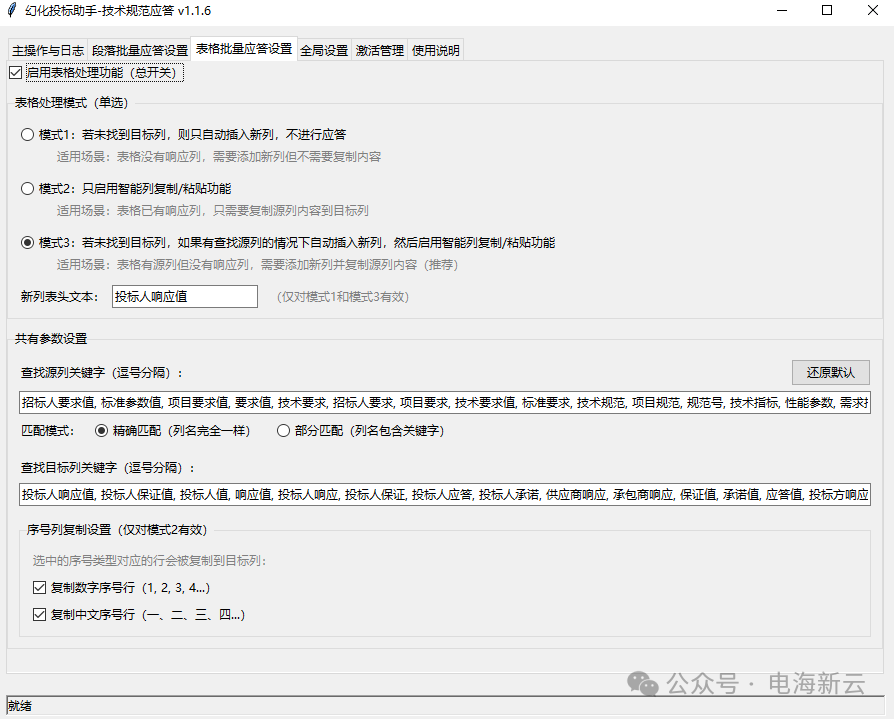Switch to the 主操作与日志 tab
894x719 pixels.
click(47, 49)
